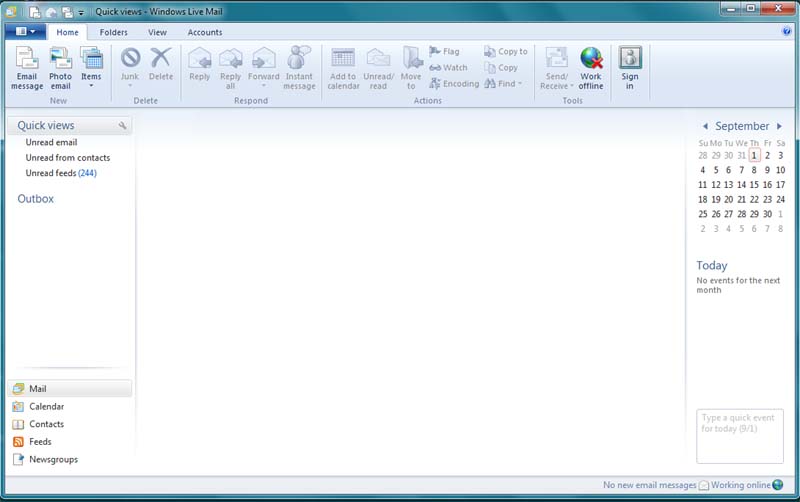The width and height of the screenshot is (800, 502).
Task: Switch to Mail in navigation pane
Action: [x=70, y=389]
